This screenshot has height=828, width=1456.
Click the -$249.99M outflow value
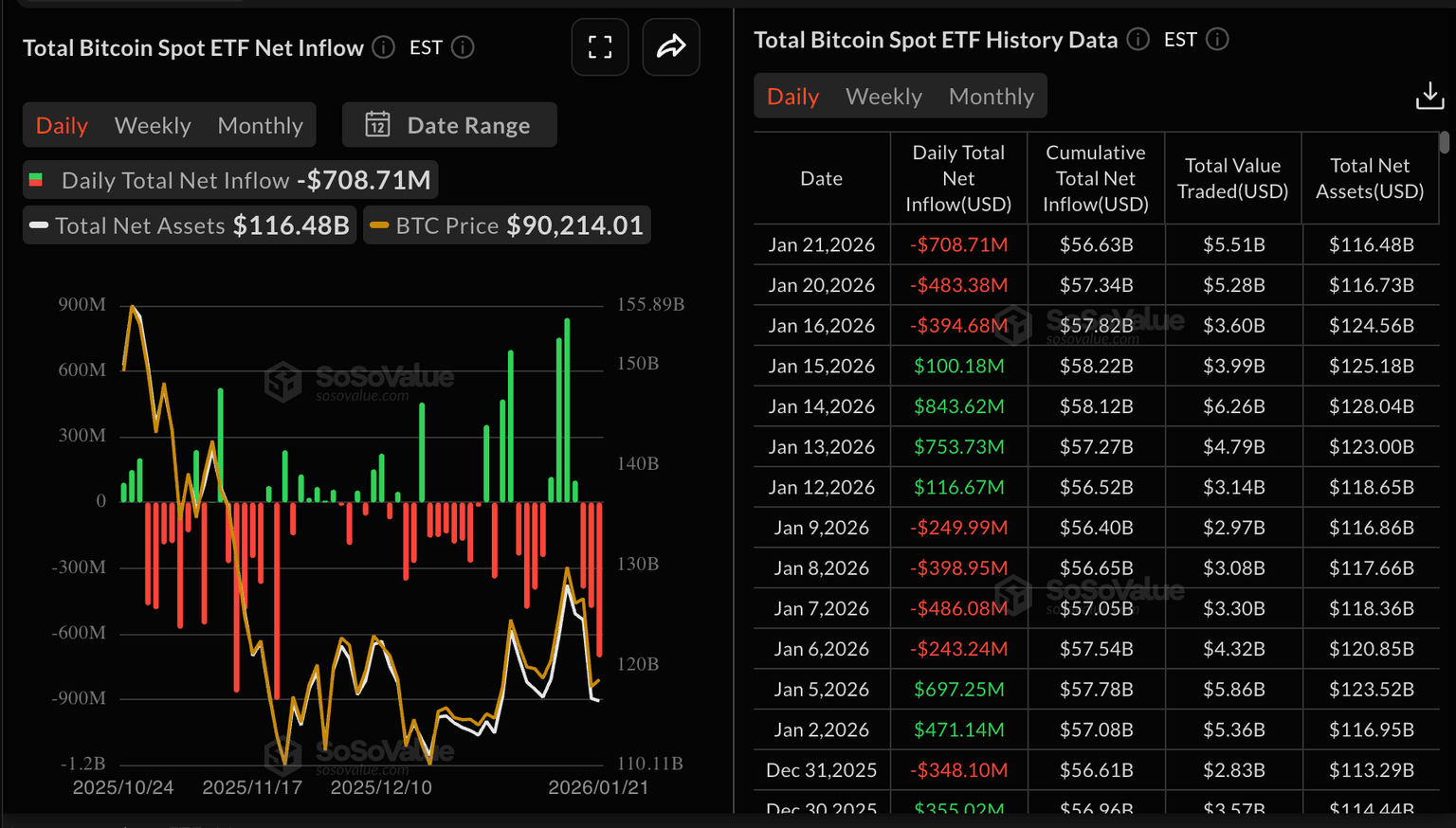[958, 528]
